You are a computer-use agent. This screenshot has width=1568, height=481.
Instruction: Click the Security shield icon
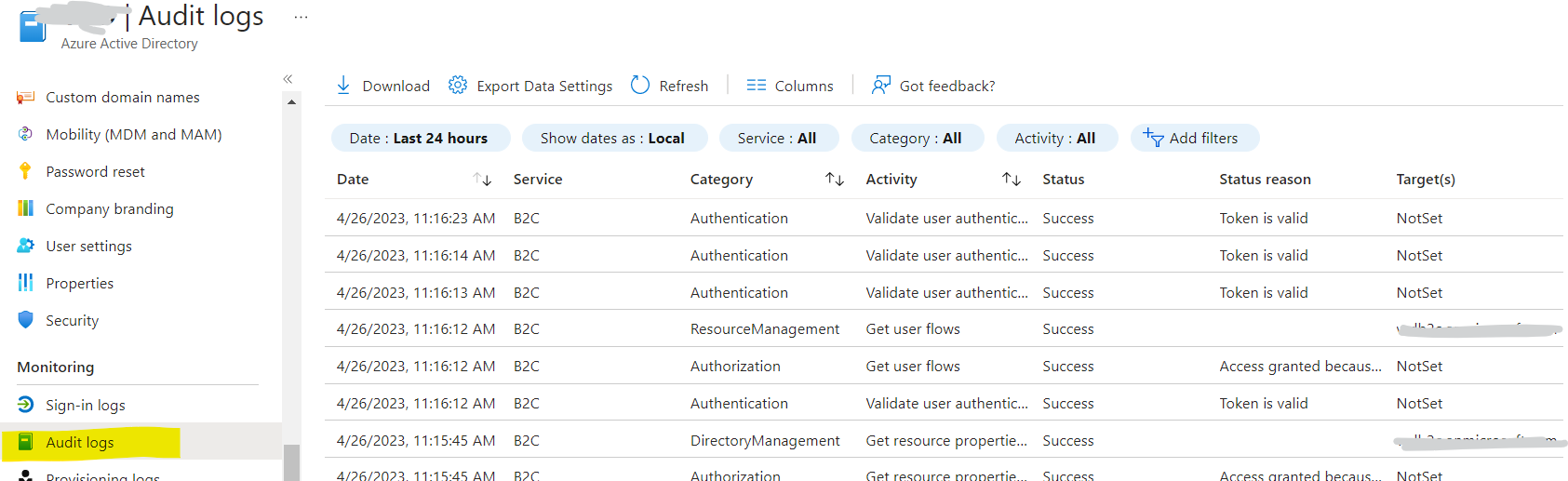click(x=25, y=320)
